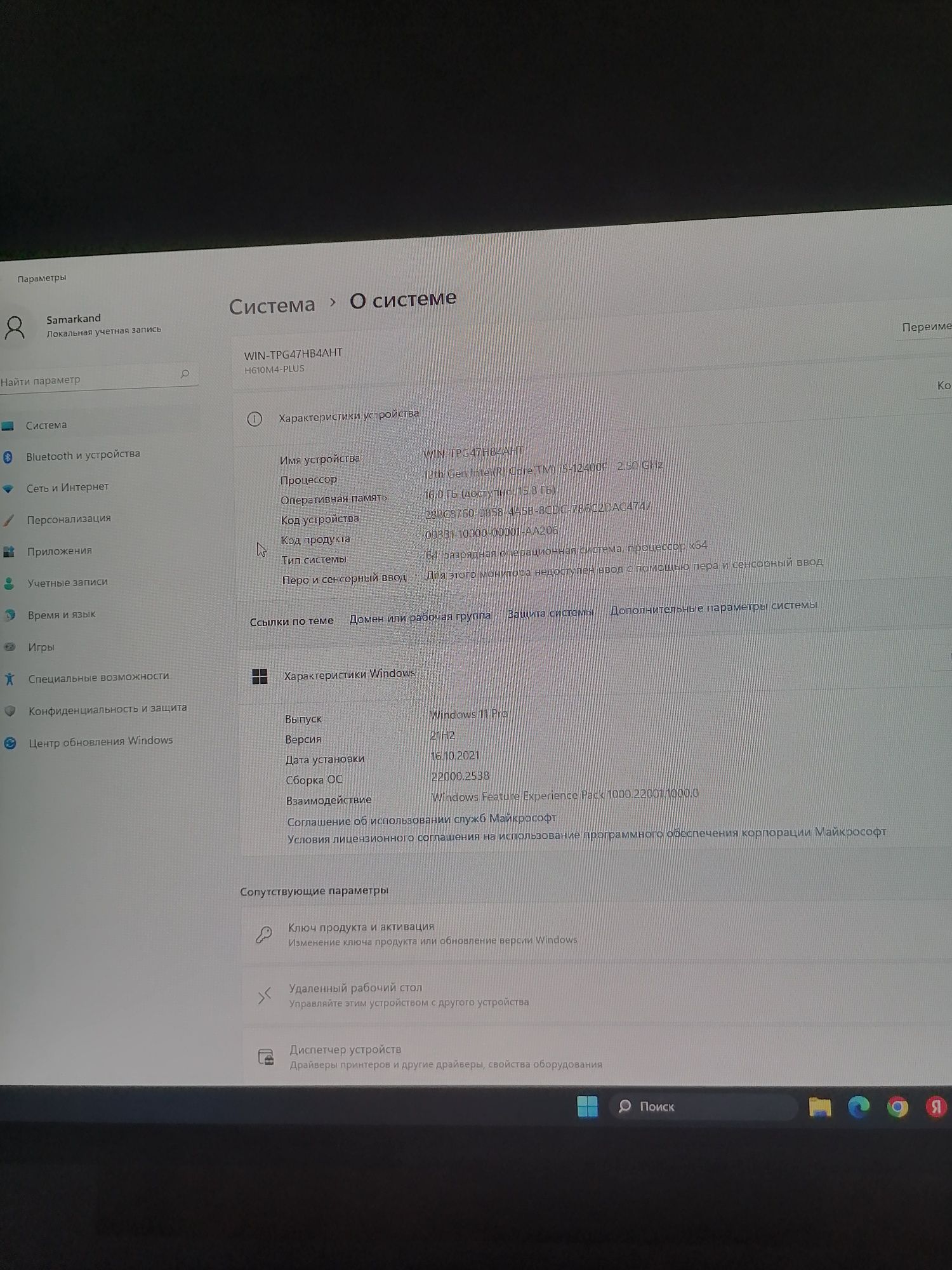Open Специальные возможности settings
This screenshot has height=1270, width=952.
coord(100,677)
